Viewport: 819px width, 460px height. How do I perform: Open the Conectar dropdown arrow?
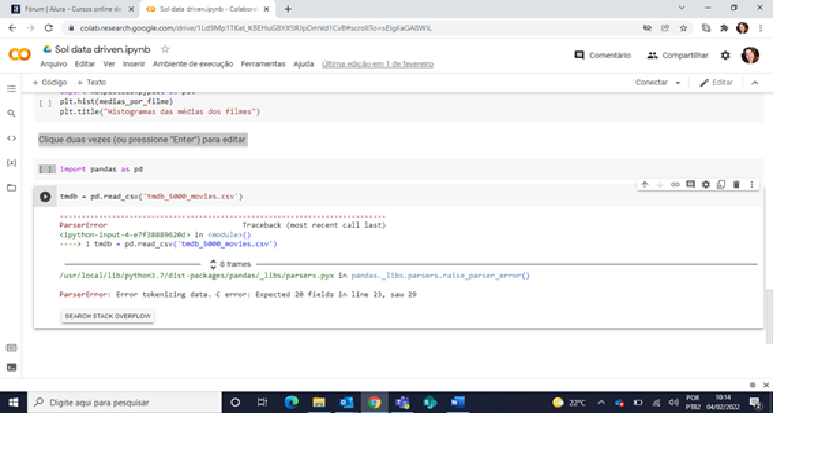pyautogui.click(x=678, y=82)
